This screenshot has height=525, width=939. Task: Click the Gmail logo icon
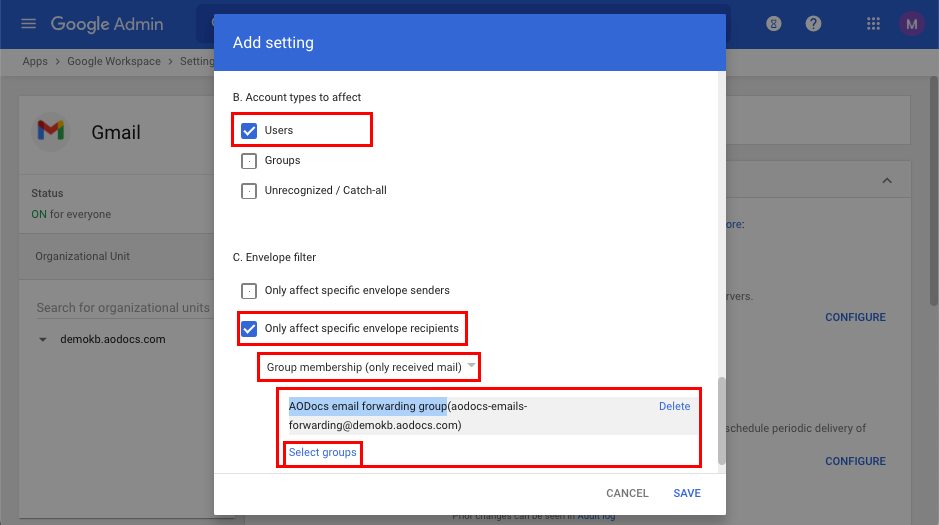click(51, 131)
